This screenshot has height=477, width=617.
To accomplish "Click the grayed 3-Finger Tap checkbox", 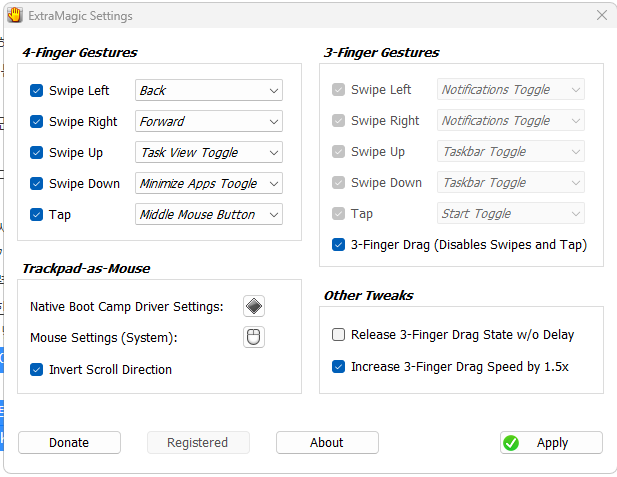I will (338, 214).
